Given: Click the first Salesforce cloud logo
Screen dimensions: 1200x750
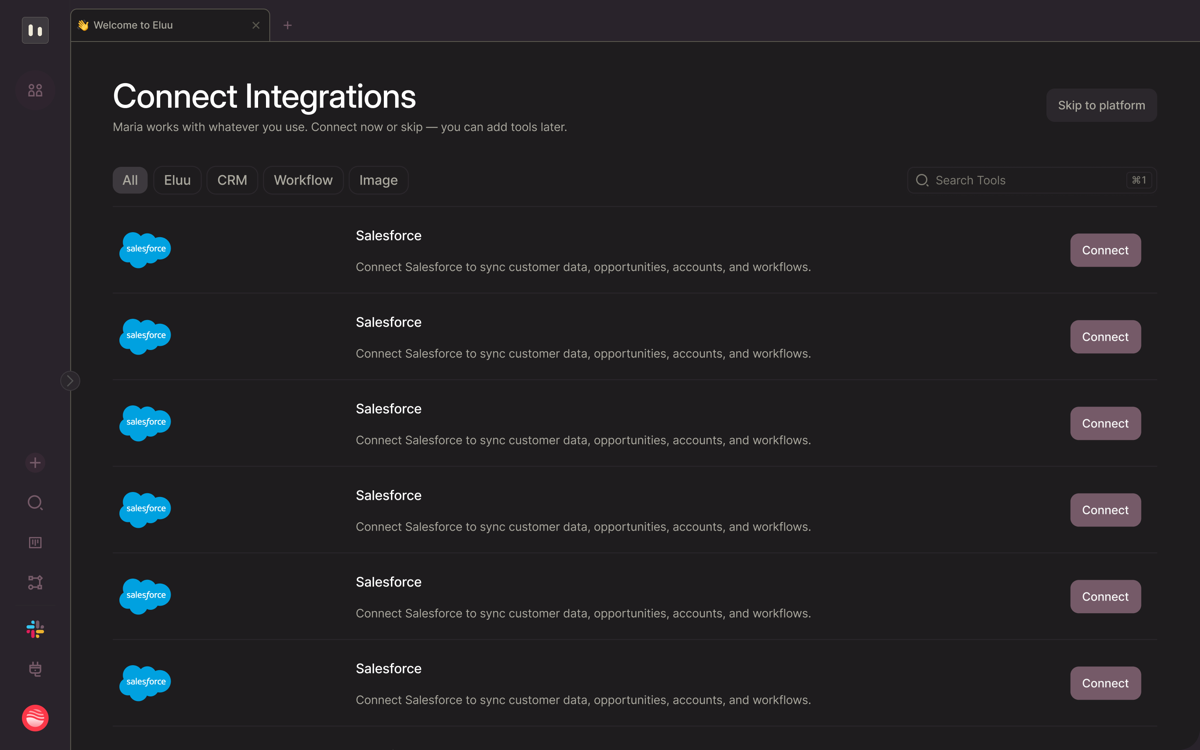Looking at the screenshot, I should [x=145, y=249].
